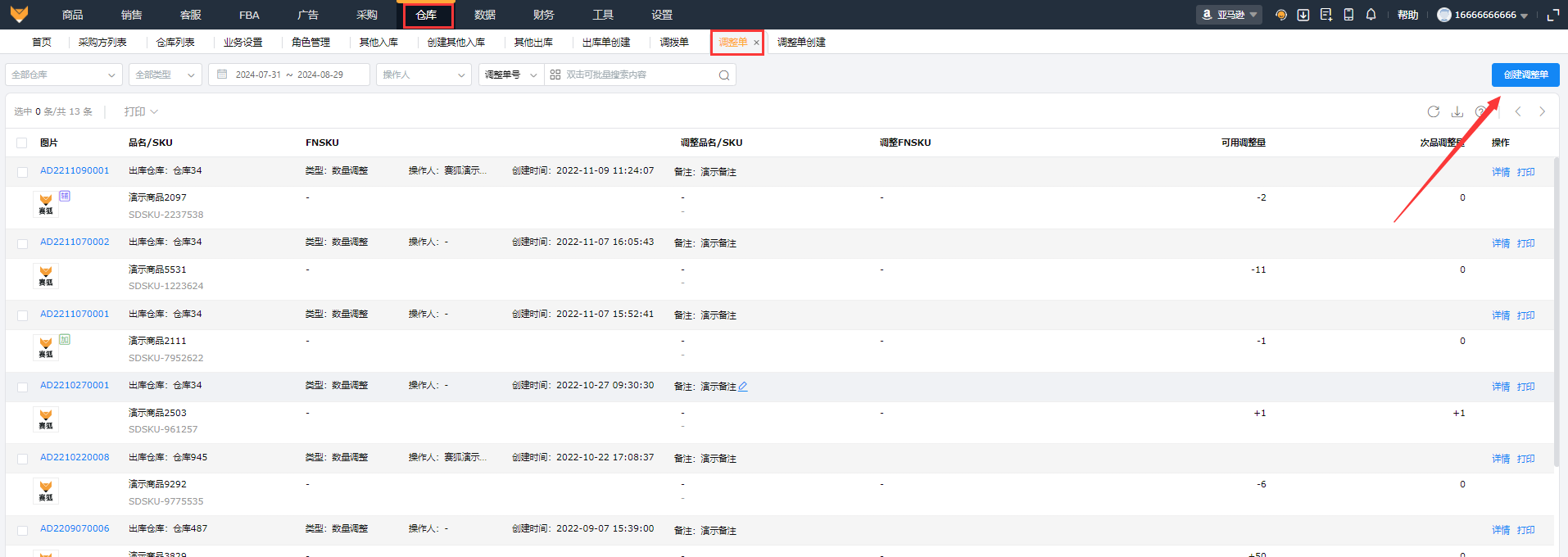Open thumbnail of 演示商品5531
The width and height of the screenshot is (1568, 557).
[46, 276]
